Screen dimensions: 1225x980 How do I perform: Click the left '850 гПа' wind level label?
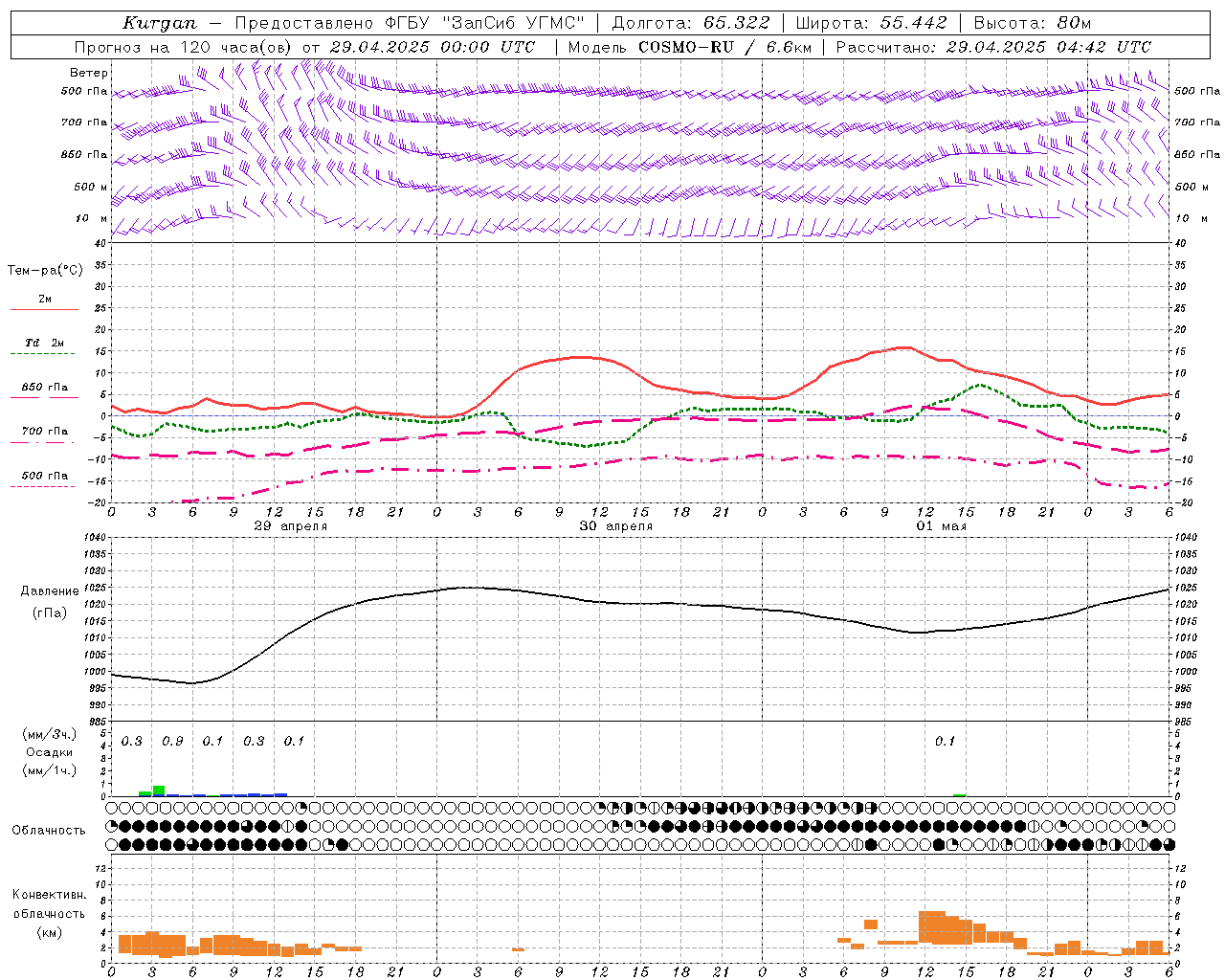(x=84, y=154)
